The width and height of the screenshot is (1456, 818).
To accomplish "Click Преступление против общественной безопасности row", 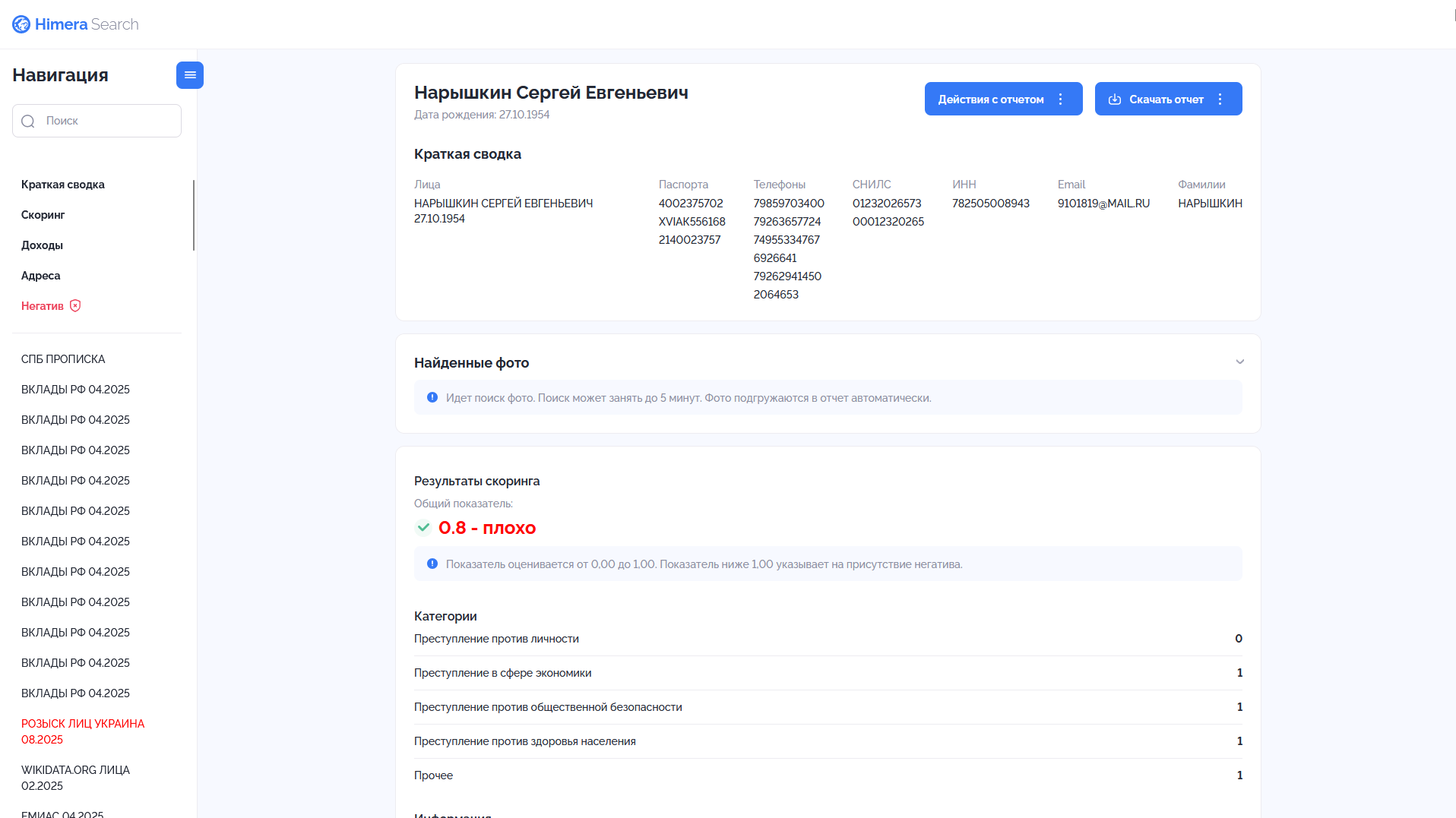I will pyautogui.click(x=828, y=707).
